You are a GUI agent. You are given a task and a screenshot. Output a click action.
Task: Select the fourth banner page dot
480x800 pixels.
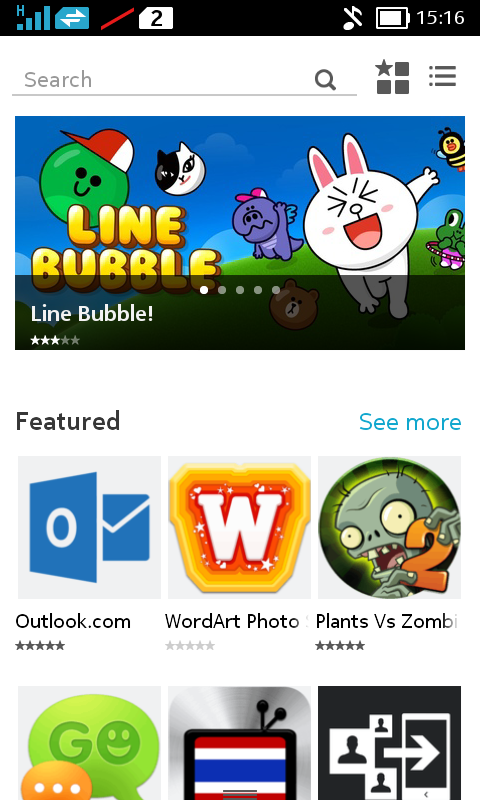pos(258,290)
